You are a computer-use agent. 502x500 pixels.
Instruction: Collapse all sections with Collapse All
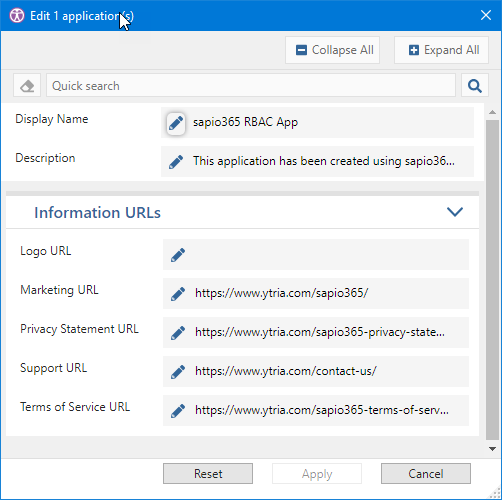click(332, 50)
